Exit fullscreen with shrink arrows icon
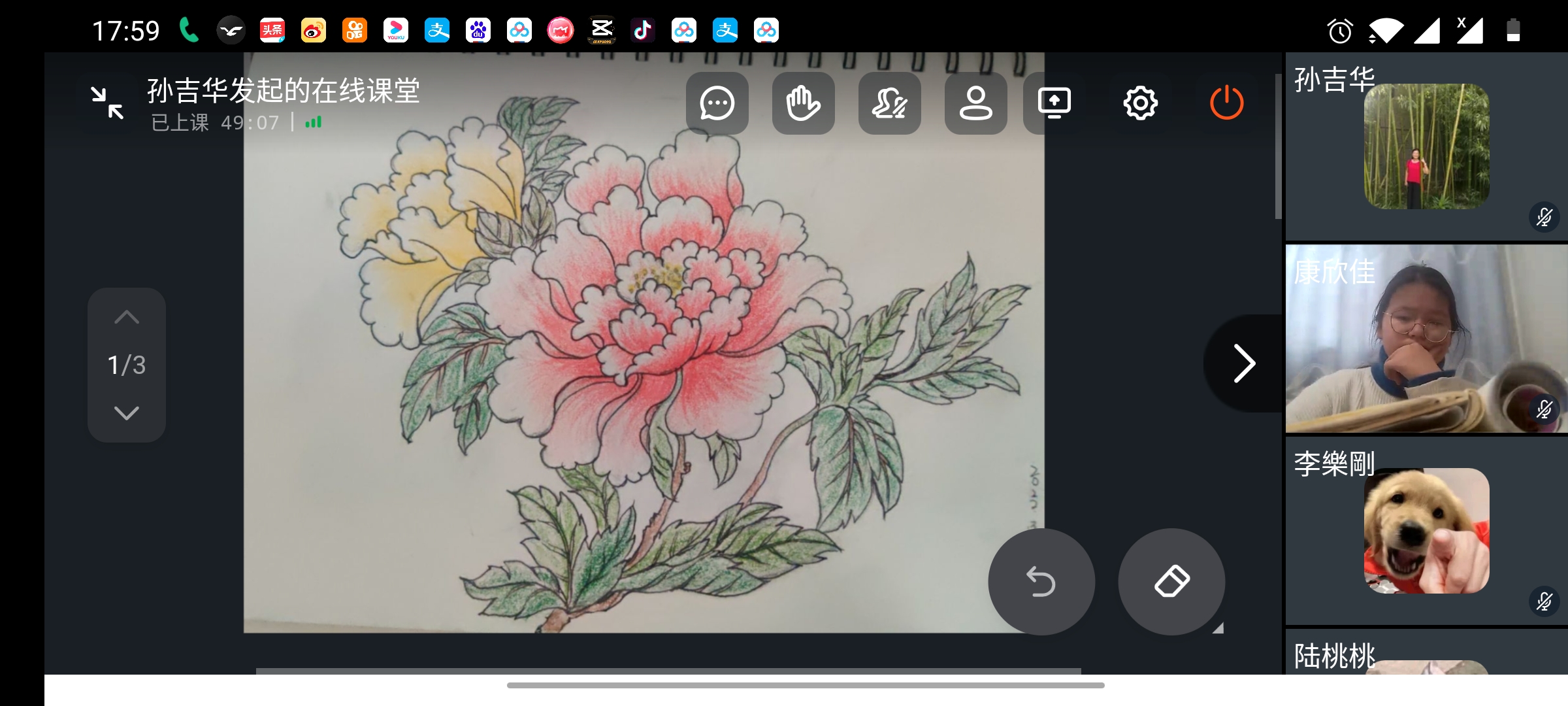Viewport: 1568px width, 706px height. click(x=107, y=103)
